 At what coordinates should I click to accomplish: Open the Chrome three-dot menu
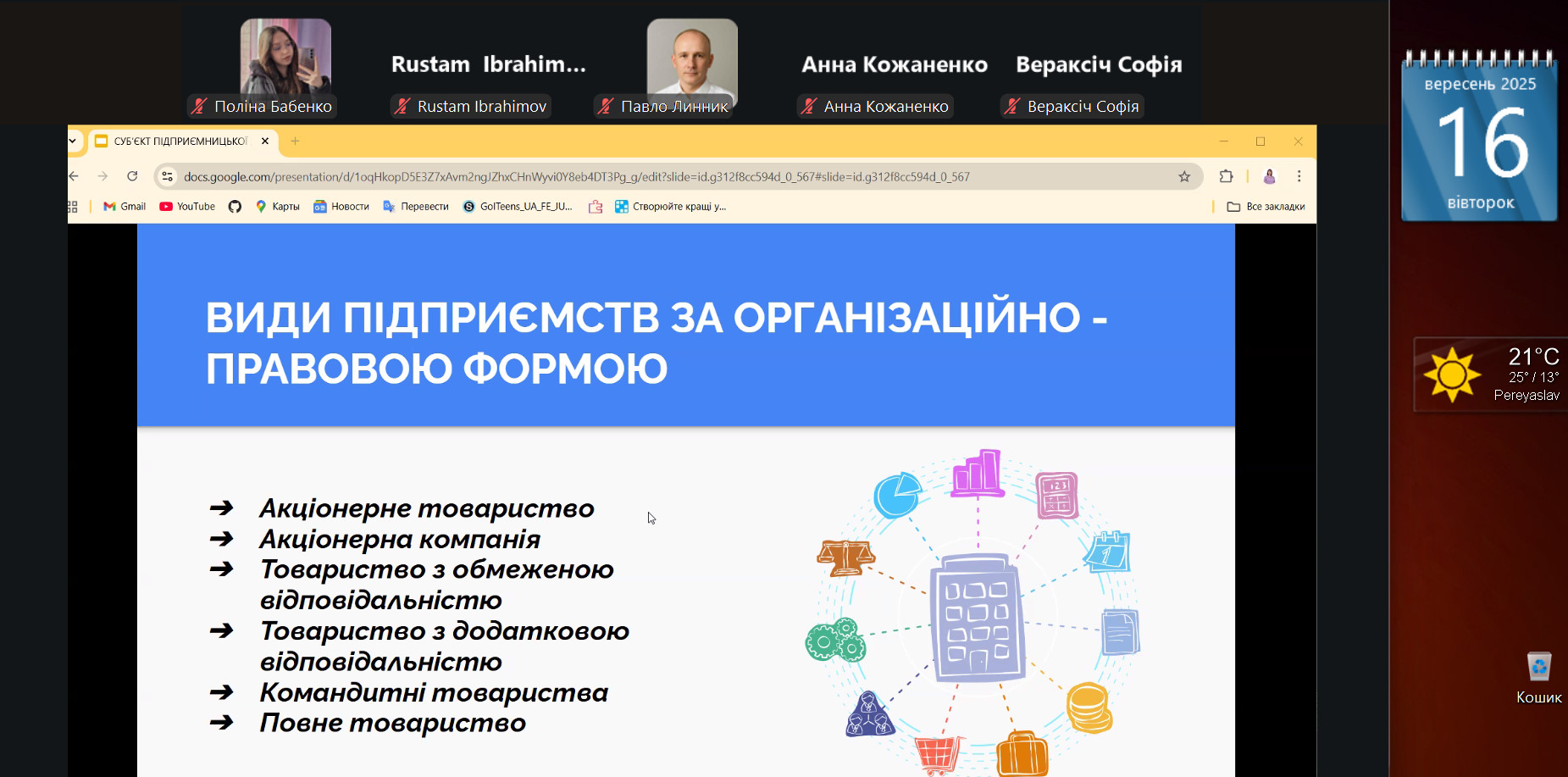[x=1299, y=176]
